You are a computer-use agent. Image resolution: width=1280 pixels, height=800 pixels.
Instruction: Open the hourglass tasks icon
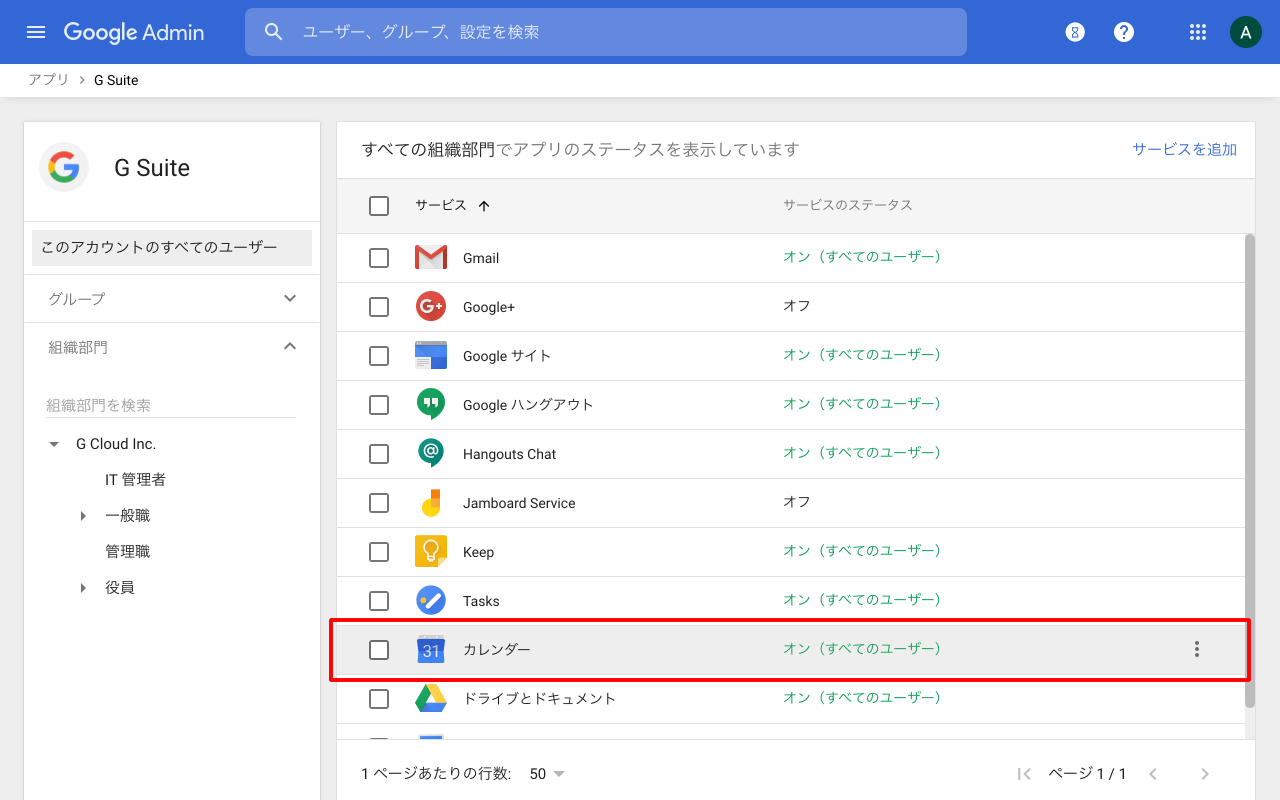click(1075, 32)
